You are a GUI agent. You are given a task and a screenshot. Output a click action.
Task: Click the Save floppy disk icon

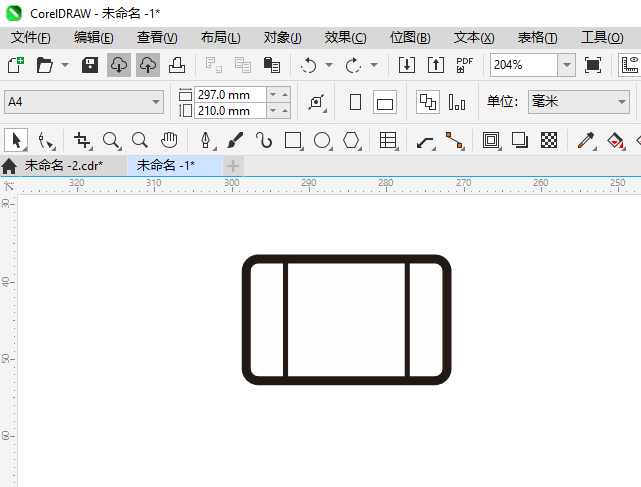click(x=89, y=65)
